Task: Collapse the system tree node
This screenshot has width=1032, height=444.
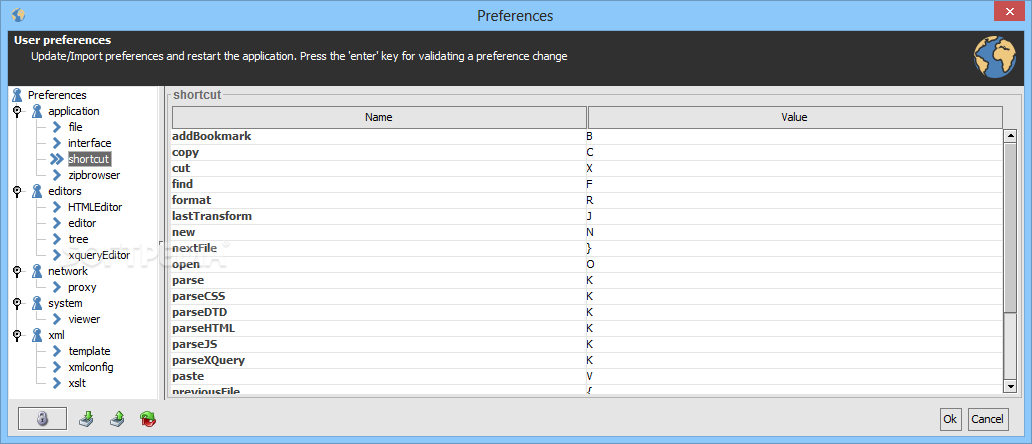Action: pyautogui.click(x=16, y=303)
